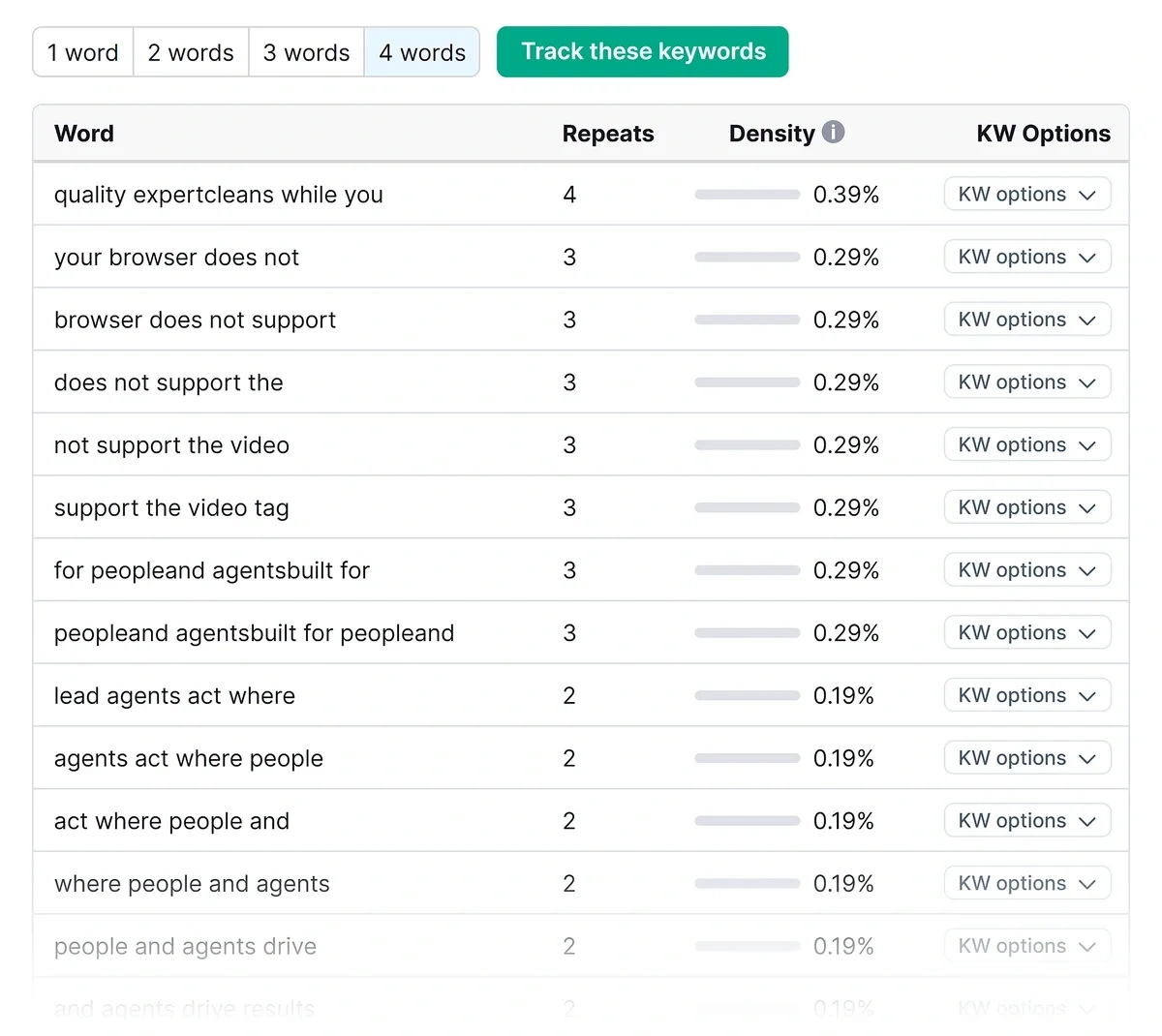Open KW options for your browser does not
Screen dimensions: 1162x1036
click(x=1027, y=257)
